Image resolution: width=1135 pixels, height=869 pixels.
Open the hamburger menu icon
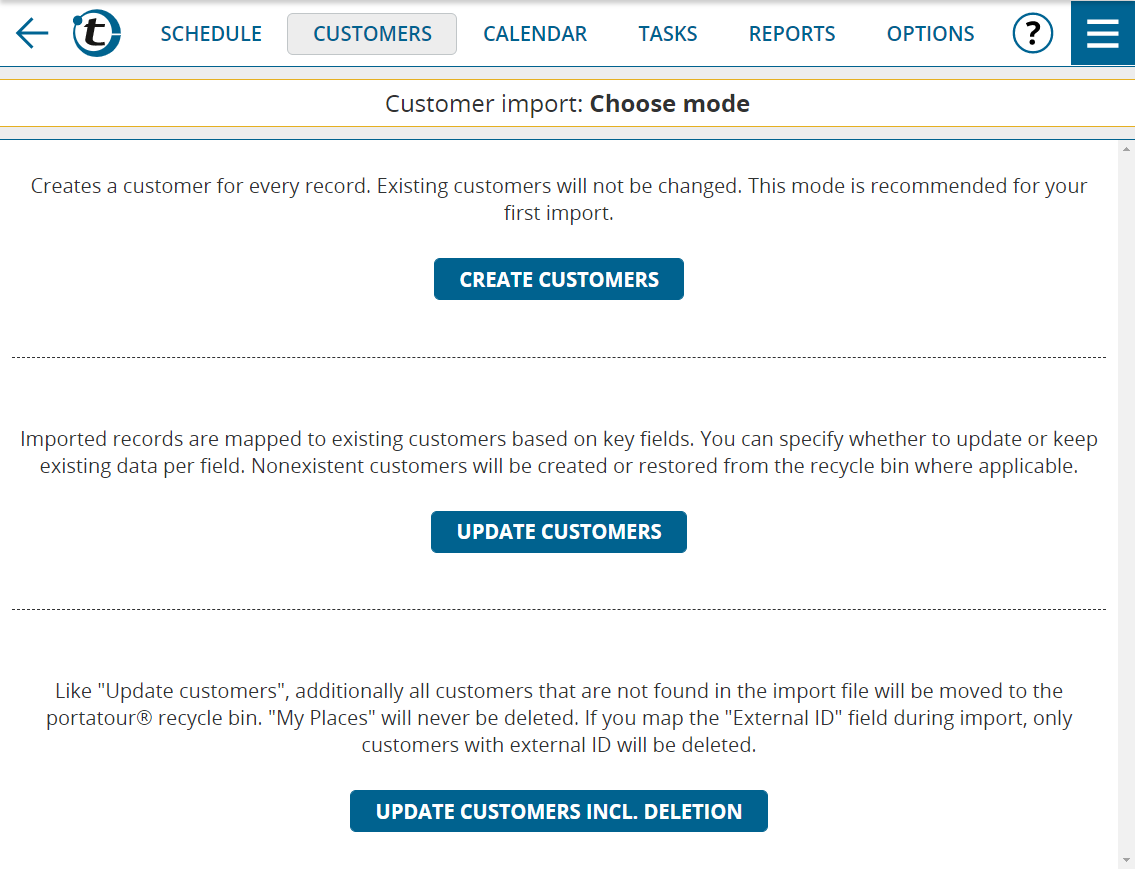1102,32
